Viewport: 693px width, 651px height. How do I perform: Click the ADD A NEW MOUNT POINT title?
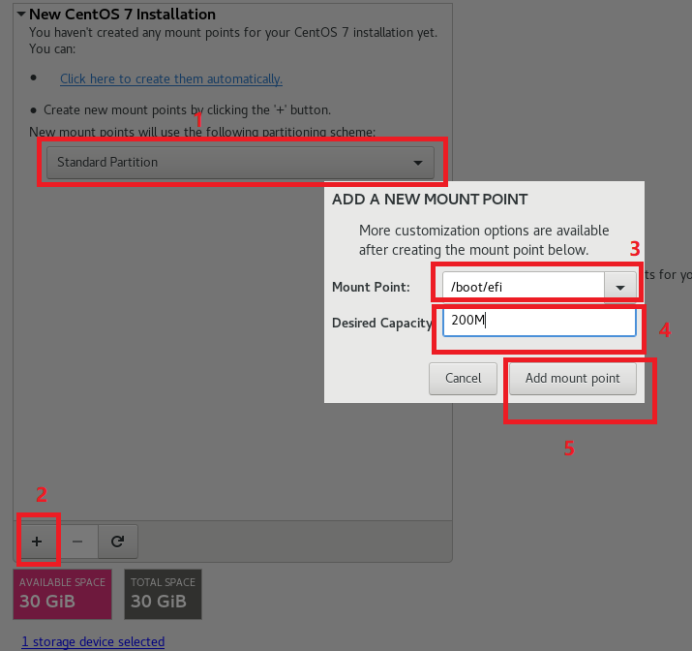pyautogui.click(x=430, y=199)
